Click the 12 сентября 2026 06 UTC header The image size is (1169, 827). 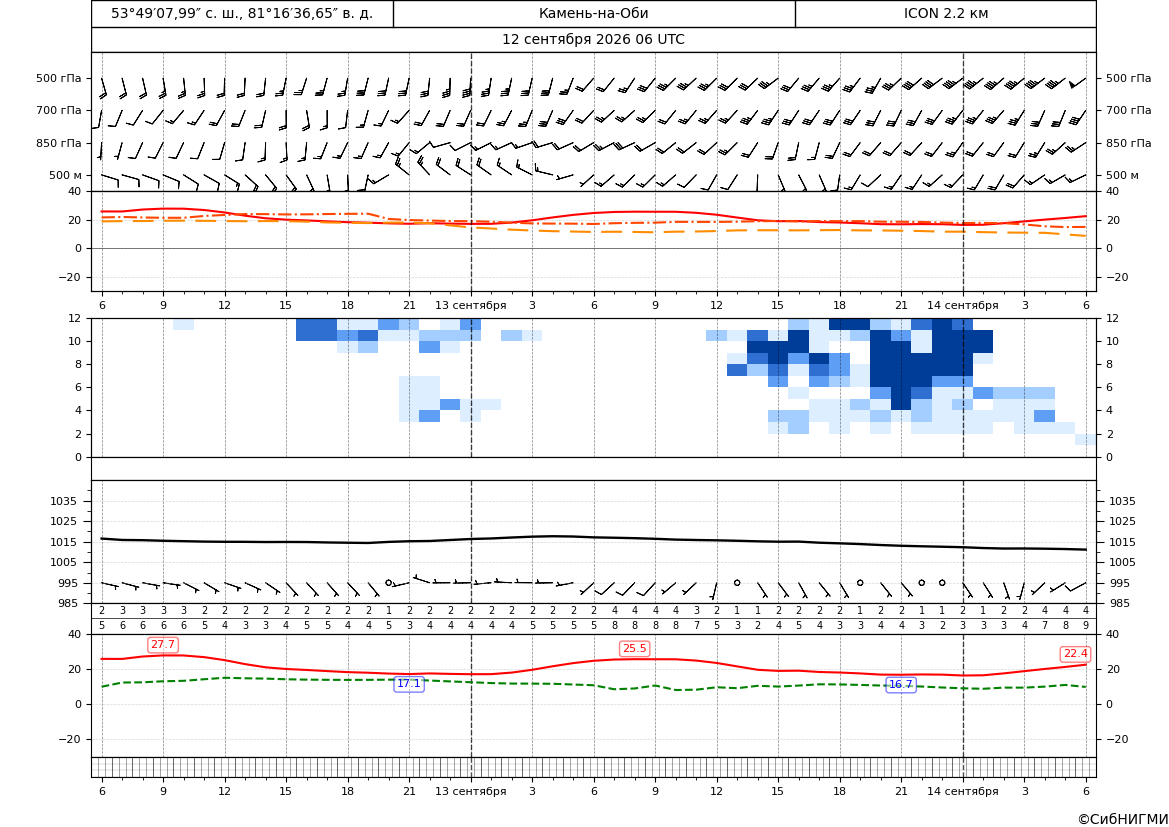(x=593, y=40)
